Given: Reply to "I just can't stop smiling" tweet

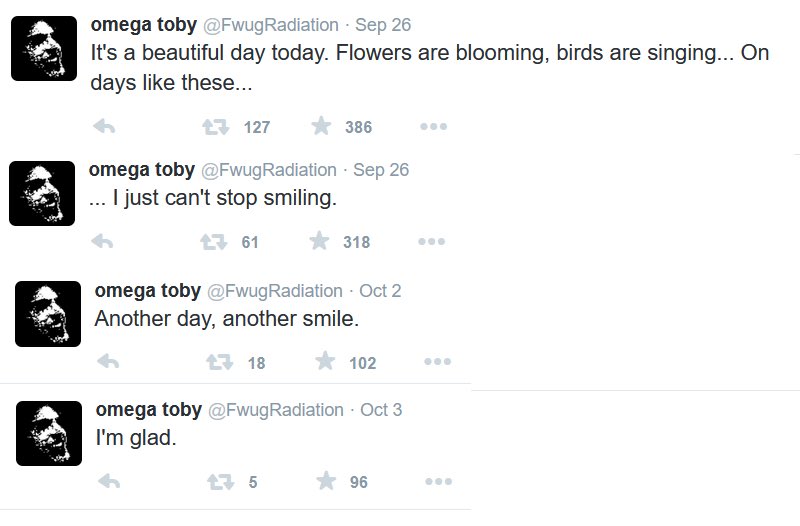Looking at the screenshot, I should (x=102, y=242).
